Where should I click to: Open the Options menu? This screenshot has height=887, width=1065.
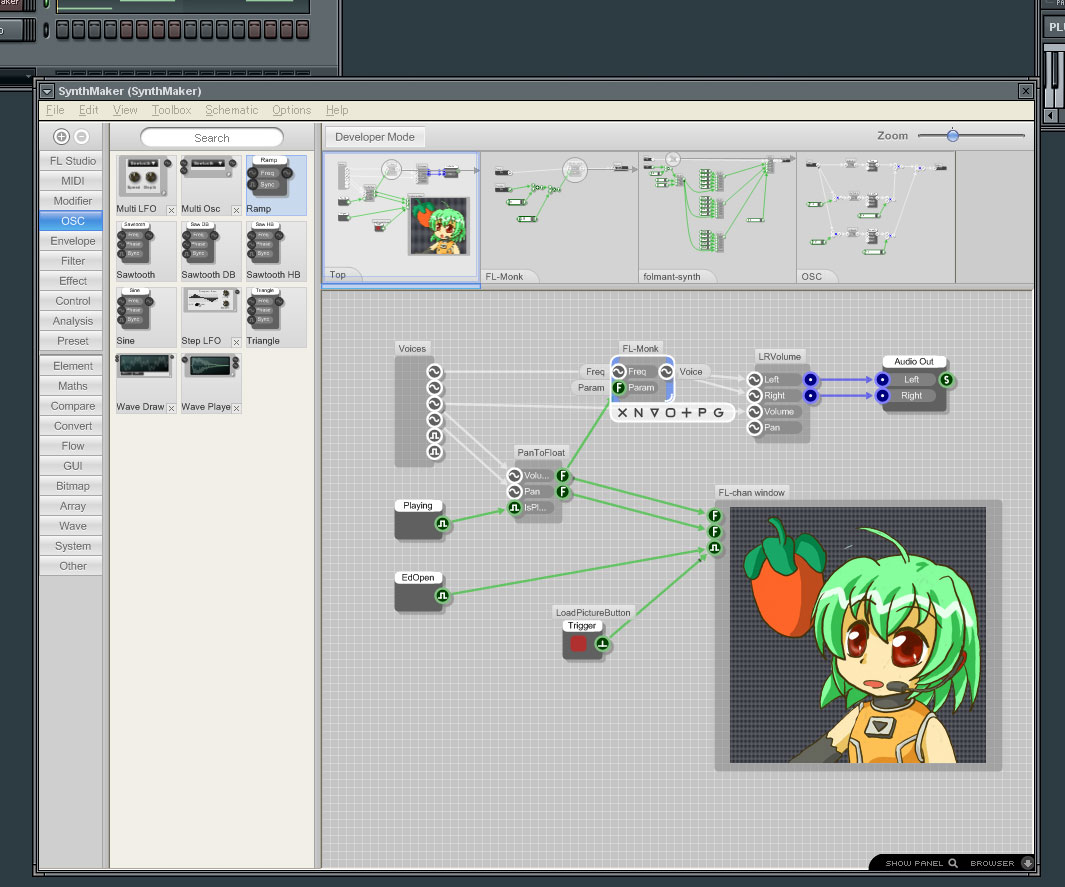coord(291,110)
